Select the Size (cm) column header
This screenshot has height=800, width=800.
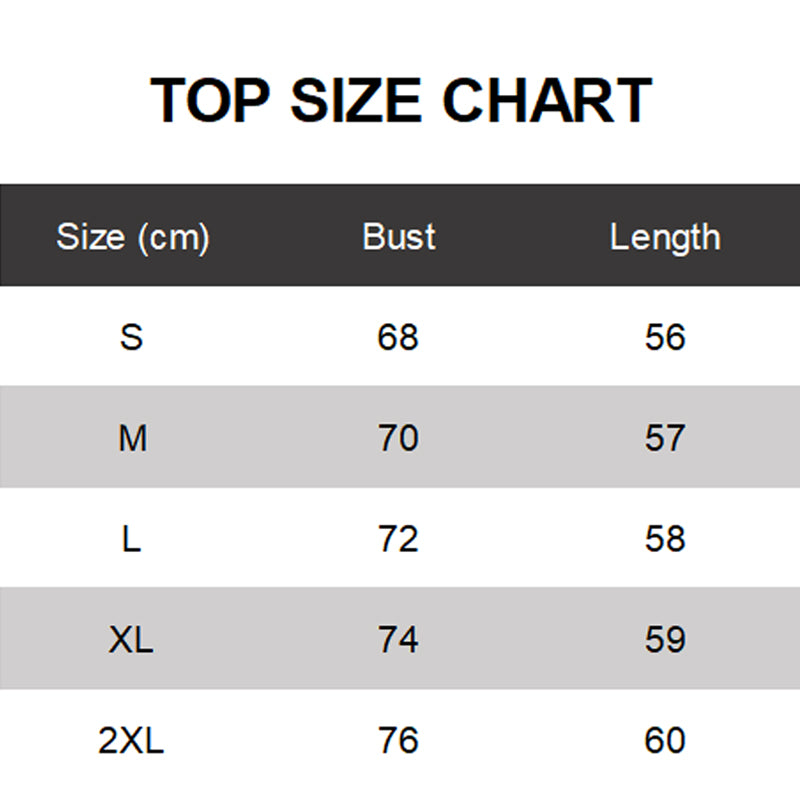point(133,237)
